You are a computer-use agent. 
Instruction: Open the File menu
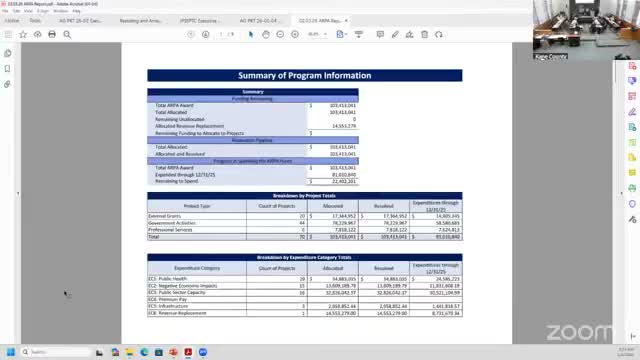click(5, 11)
